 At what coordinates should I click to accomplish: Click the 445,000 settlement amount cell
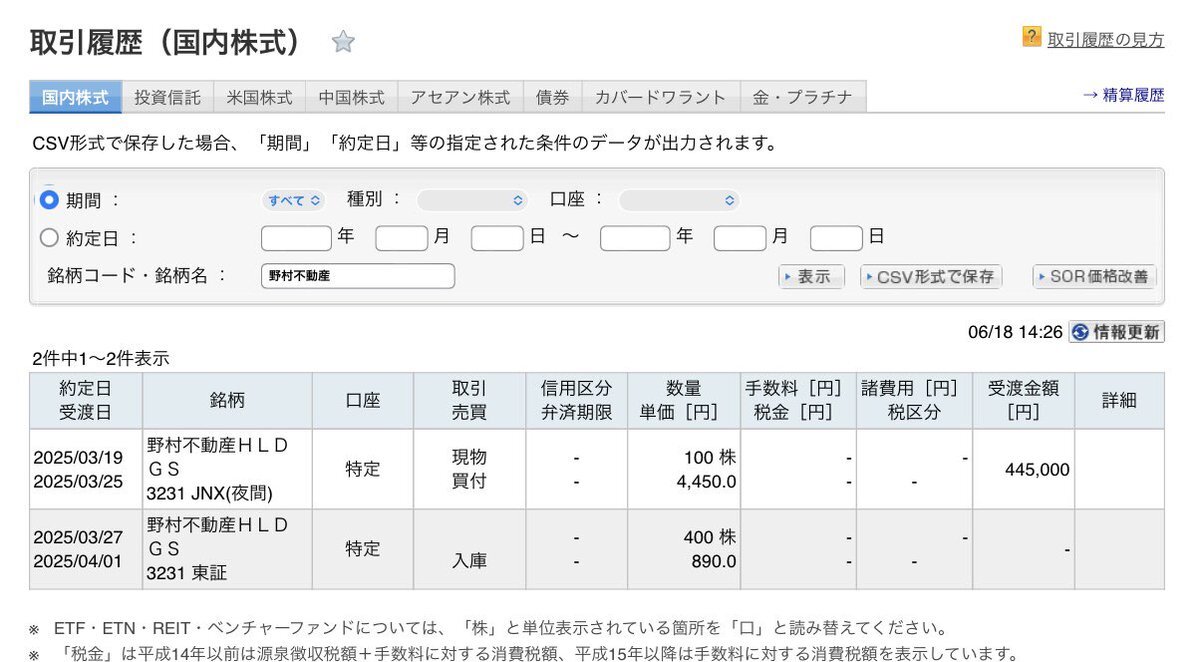click(1023, 469)
